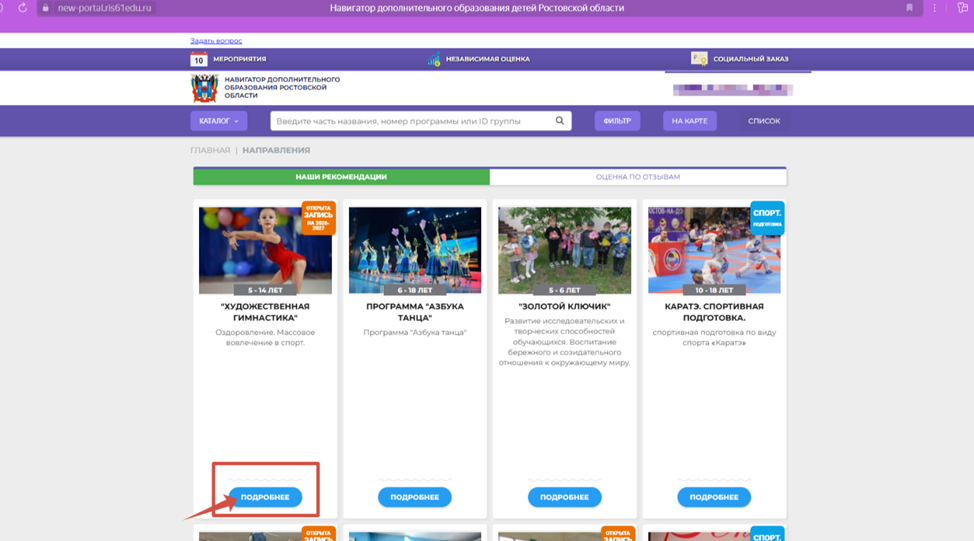Click the Открыта запись badge on gymnastics card
Viewport: 974px width, 541px height.
coord(318,218)
